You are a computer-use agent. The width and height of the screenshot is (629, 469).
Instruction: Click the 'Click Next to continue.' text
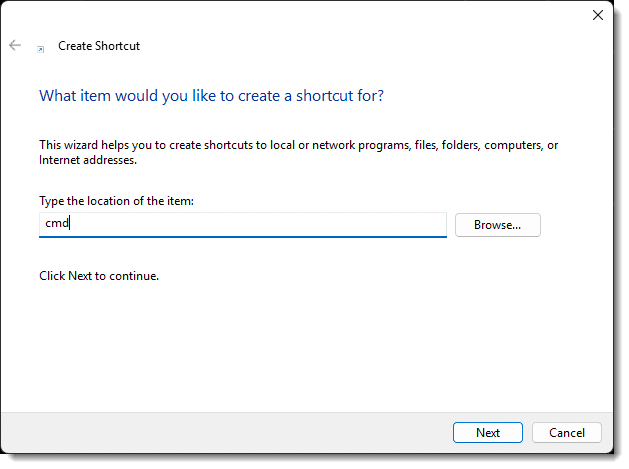tap(99, 276)
